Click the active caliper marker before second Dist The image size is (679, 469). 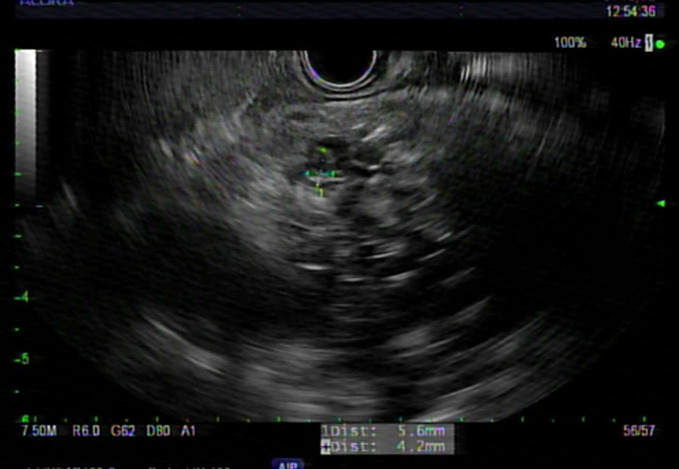[325, 446]
